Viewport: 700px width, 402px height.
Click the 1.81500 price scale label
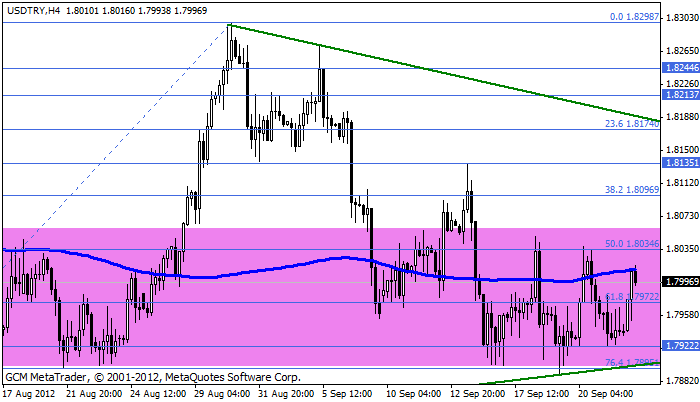click(682, 150)
